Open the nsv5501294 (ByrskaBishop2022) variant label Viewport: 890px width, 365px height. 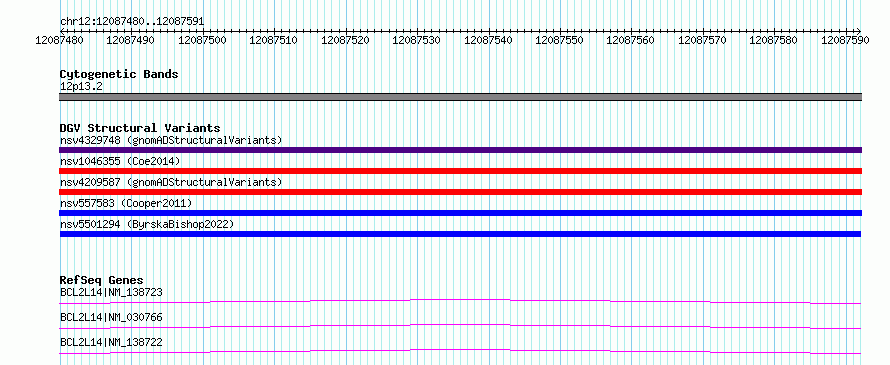(x=146, y=224)
